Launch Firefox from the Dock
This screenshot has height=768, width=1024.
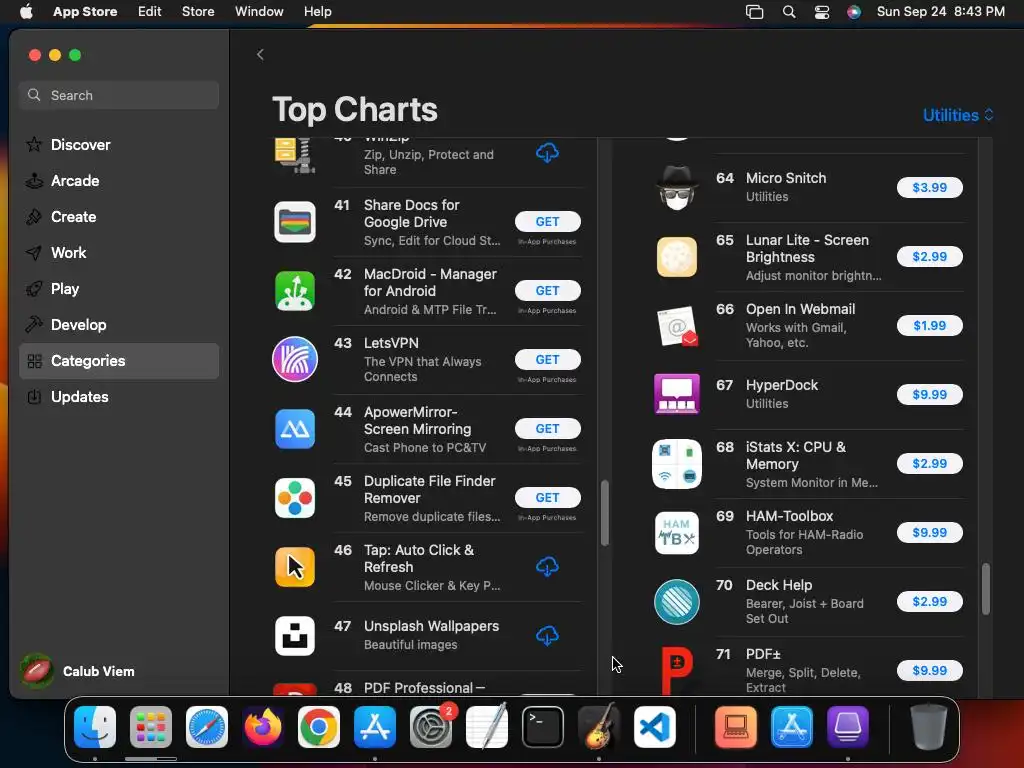[263, 727]
